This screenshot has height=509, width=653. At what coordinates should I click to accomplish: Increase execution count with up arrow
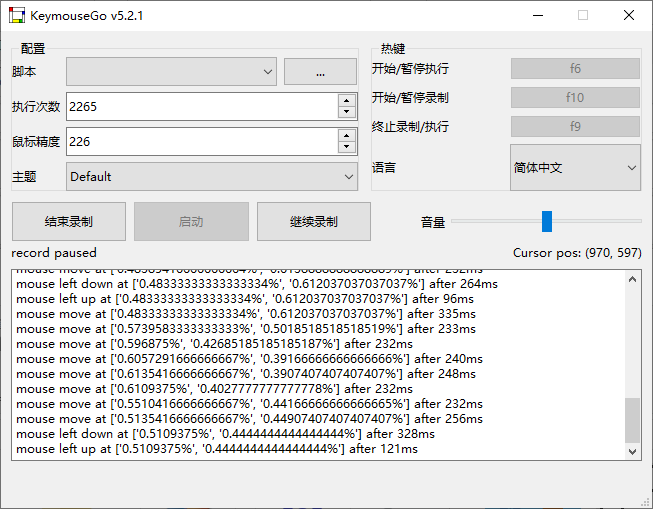[x=346, y=101]
